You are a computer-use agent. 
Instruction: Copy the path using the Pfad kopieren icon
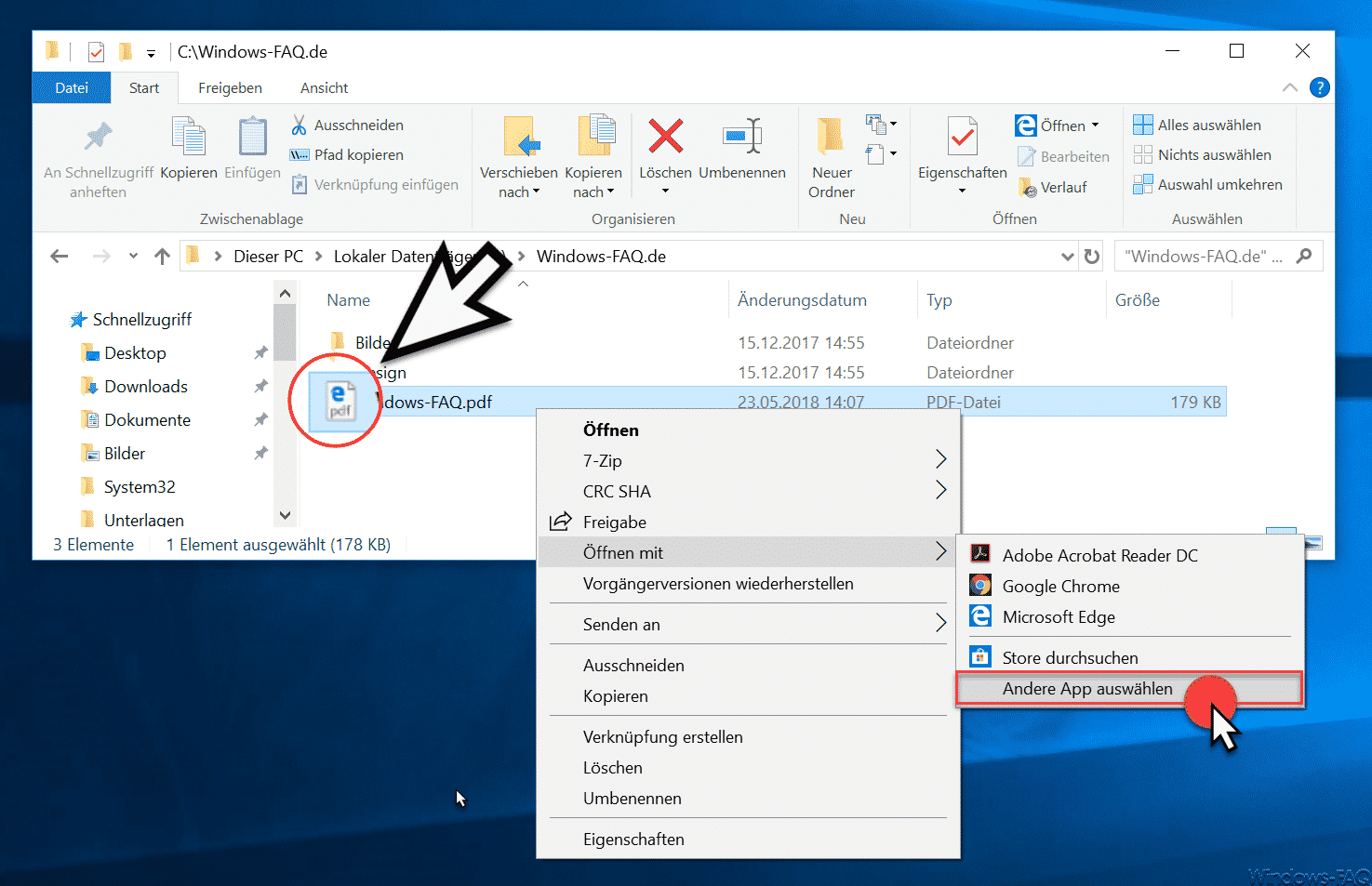(x=300, y=154)
